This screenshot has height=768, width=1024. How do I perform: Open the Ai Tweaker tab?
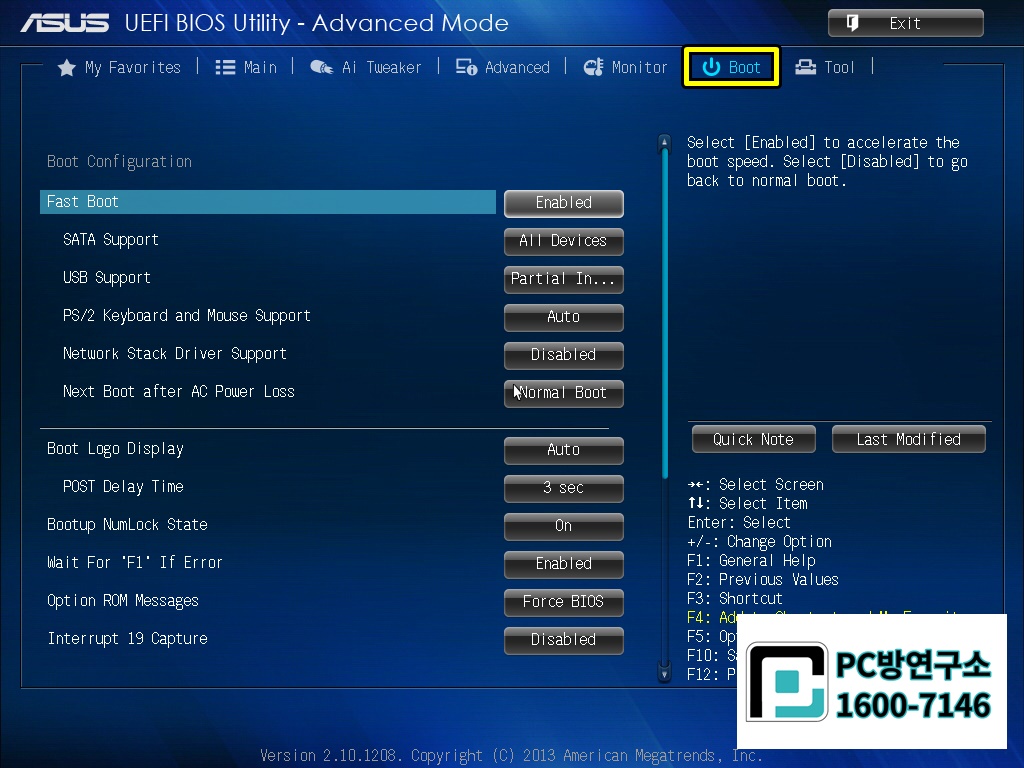pos(366,67)
